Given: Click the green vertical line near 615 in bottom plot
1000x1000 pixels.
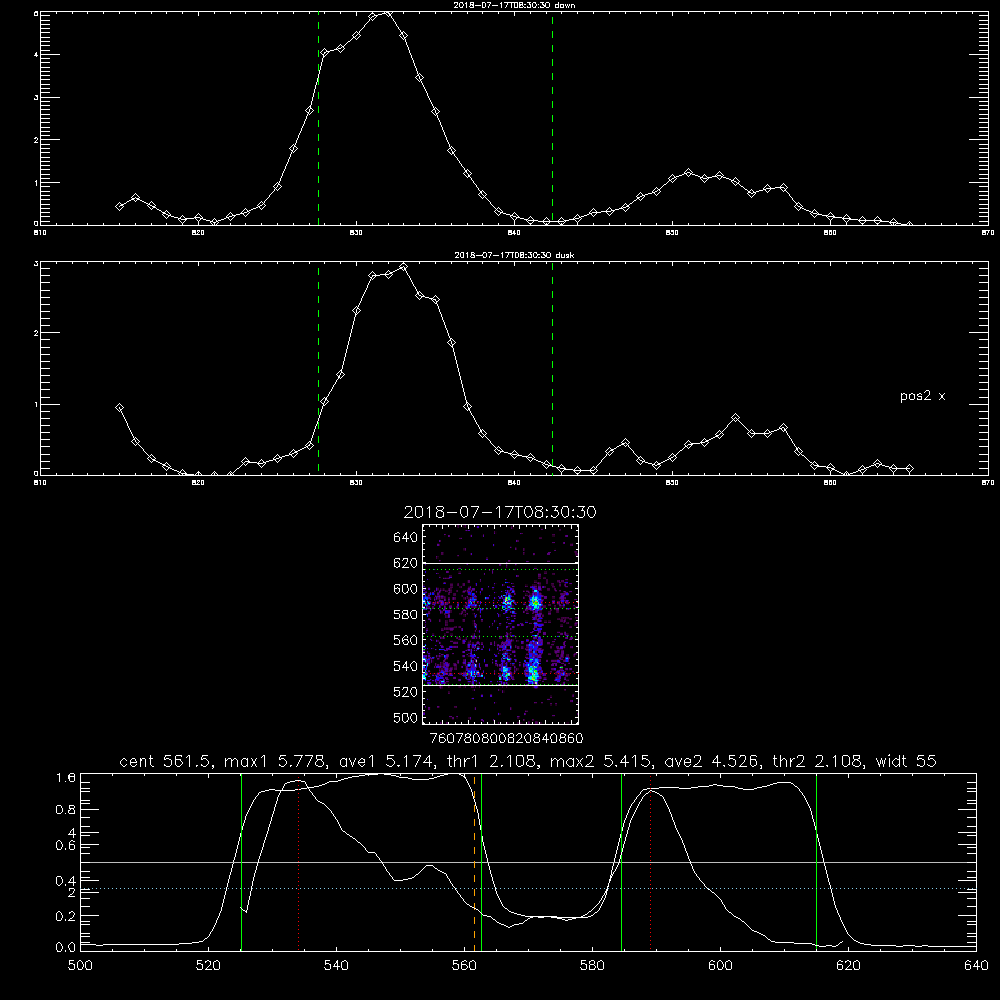Looking at the screenshot, I should [x=816, y=862].
